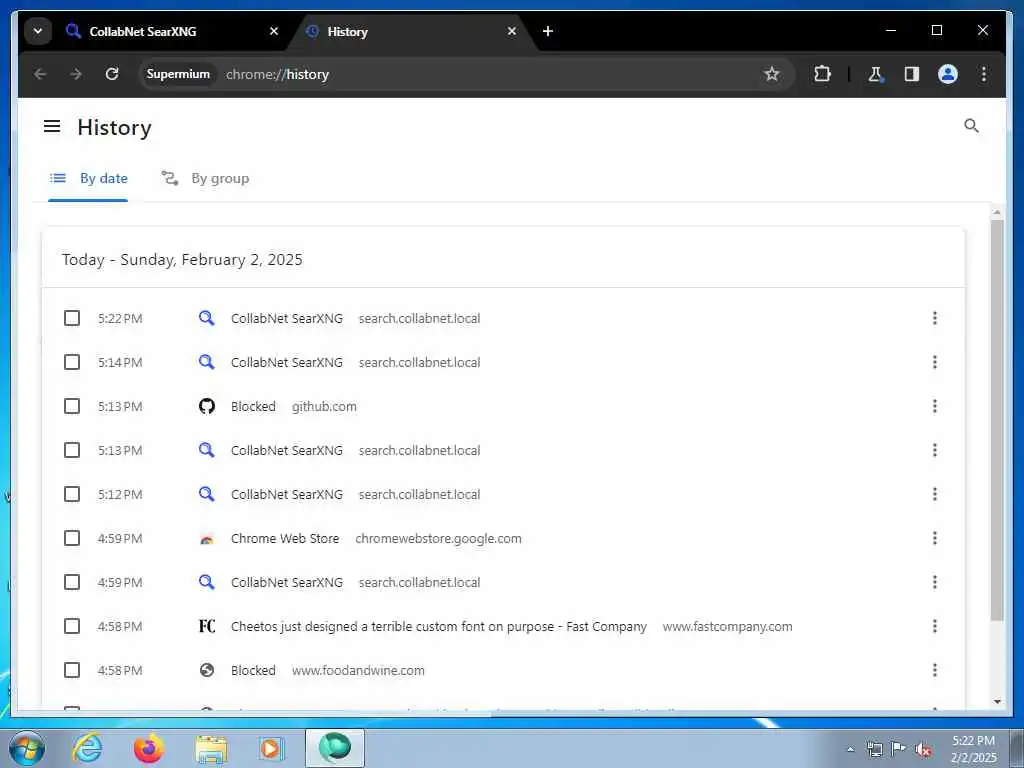Open the profile avatar icon
Image resolution: width=1024 pixels, height=768 pixels.
948,74
